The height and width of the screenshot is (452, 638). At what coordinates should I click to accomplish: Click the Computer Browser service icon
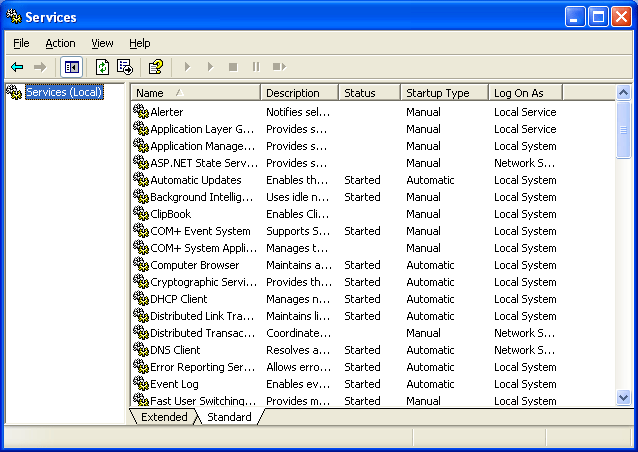(x=141, y=265)
